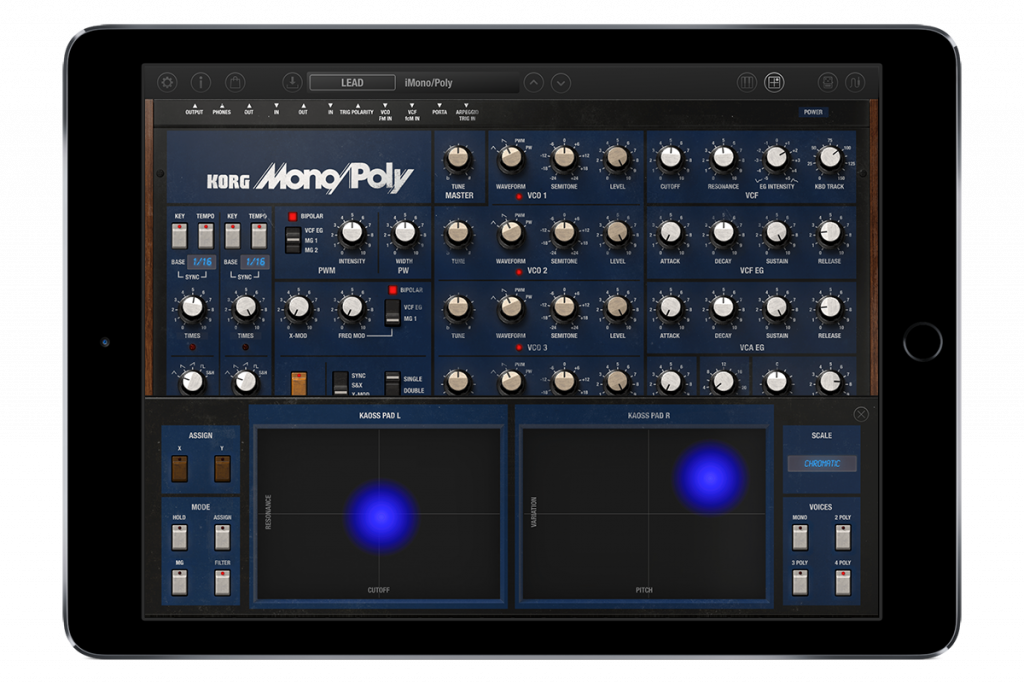Click the waveform icon at top-right end
The image size is (1024, 683).
(x=855, y=82)
